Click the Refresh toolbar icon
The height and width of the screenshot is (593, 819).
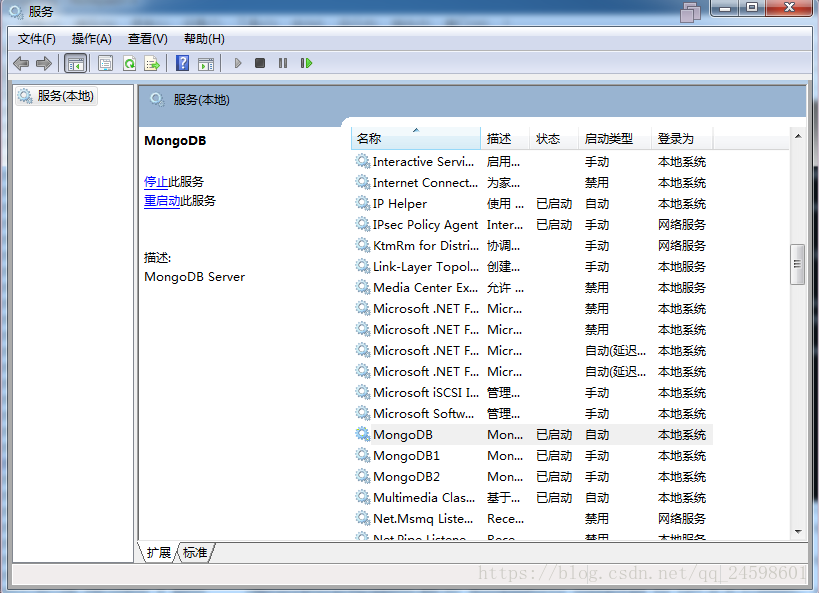pyautogui.click(x=129, y=64)
